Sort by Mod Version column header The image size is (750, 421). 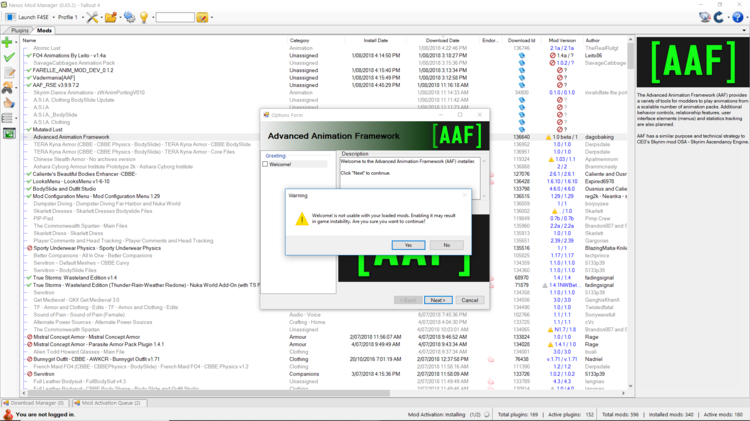(x=562, y=41)
